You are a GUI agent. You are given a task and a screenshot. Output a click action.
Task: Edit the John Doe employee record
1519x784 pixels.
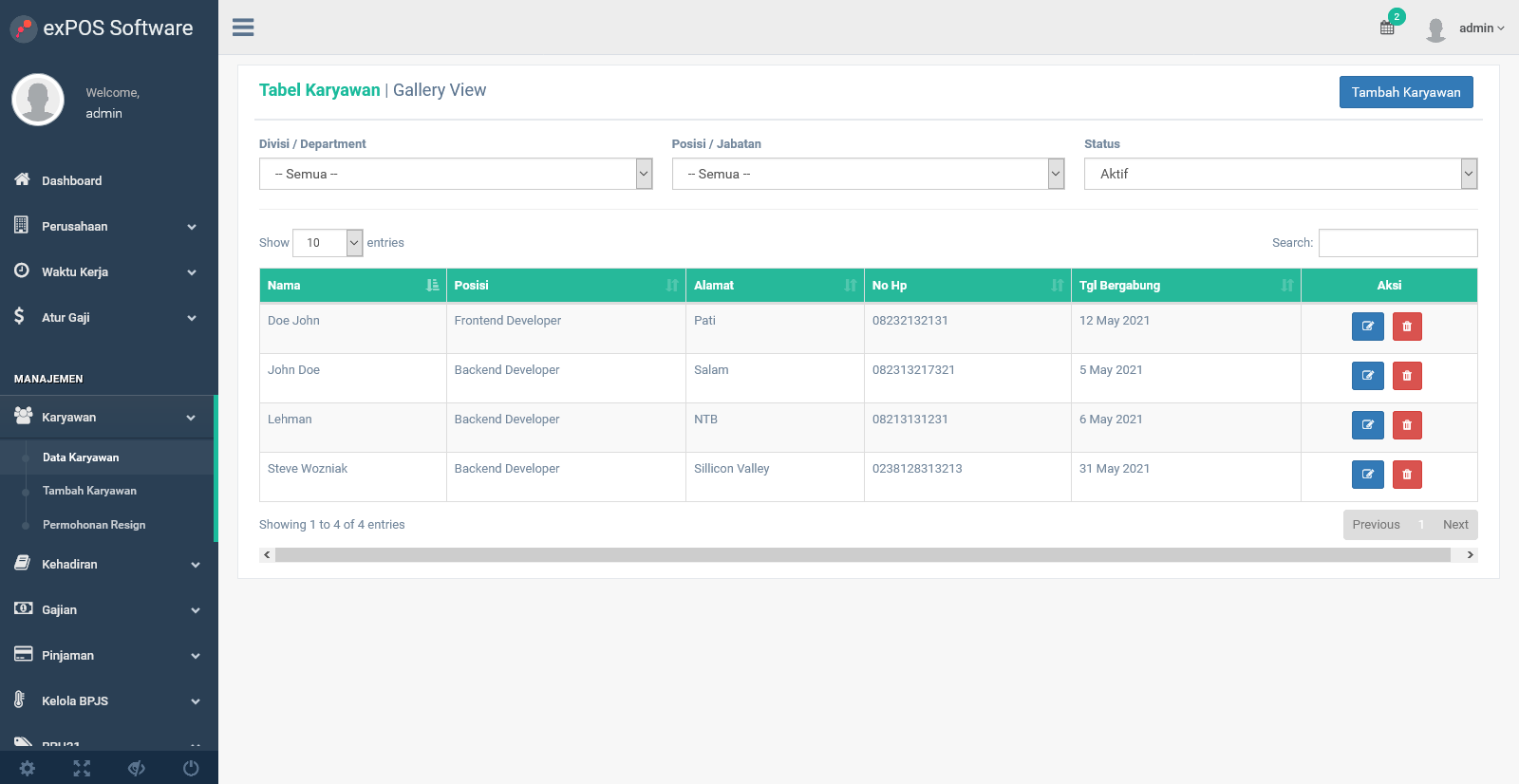tap(1368, 376)
